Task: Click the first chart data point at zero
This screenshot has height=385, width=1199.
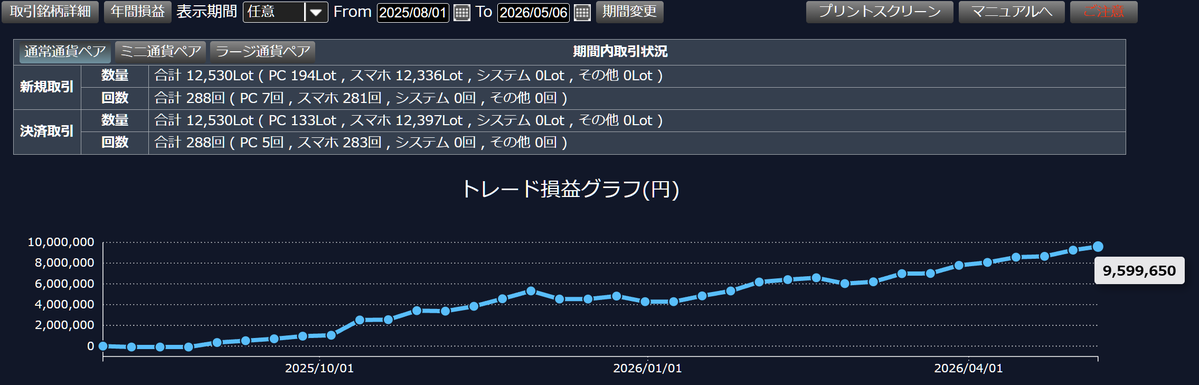Action: pos(102,346)
